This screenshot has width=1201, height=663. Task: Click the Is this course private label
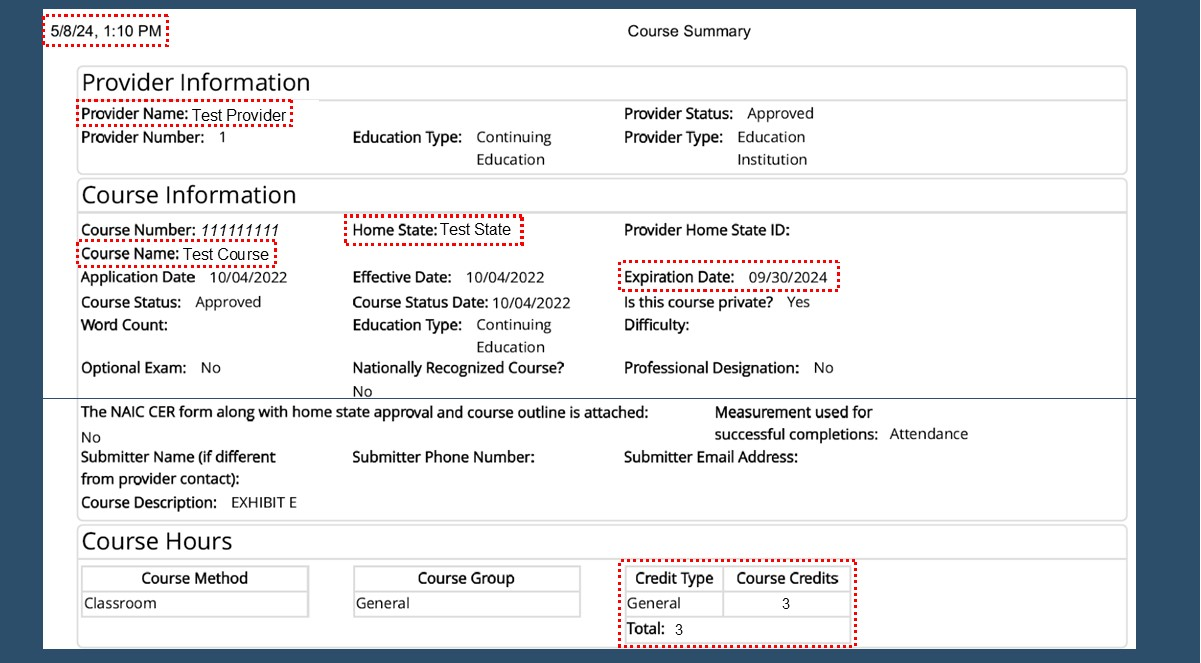[x=698, y=302]
